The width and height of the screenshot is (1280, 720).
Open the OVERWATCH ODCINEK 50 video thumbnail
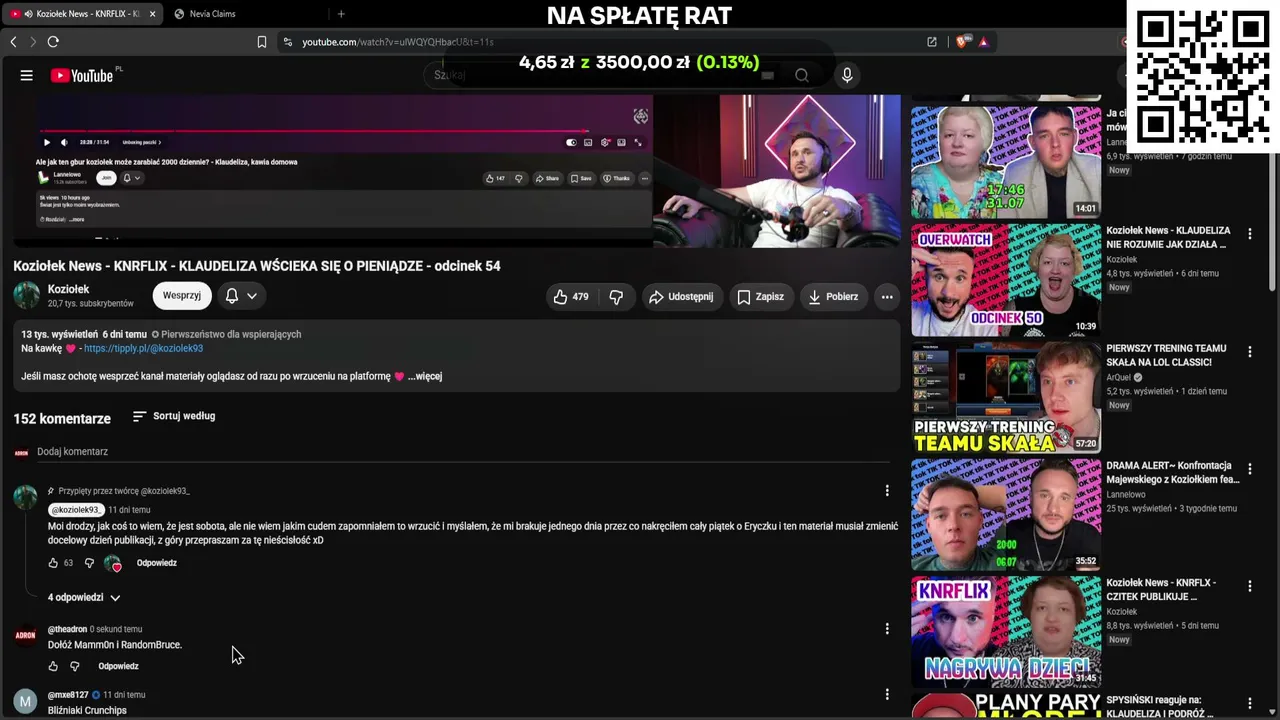[1006, 280]
